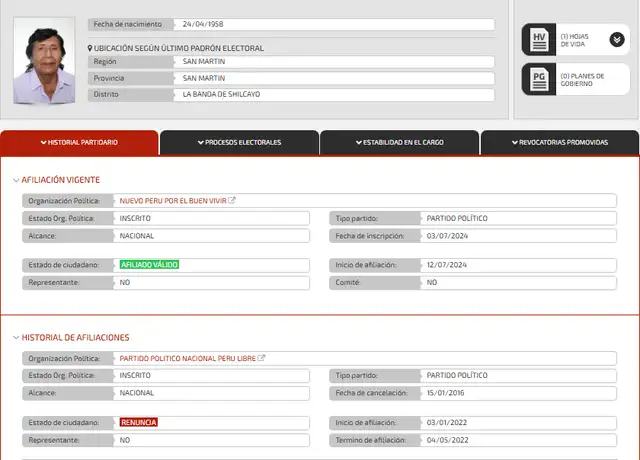Click the red Renuncia status badge
640x460 pixels.
click(x=138, y=422)
